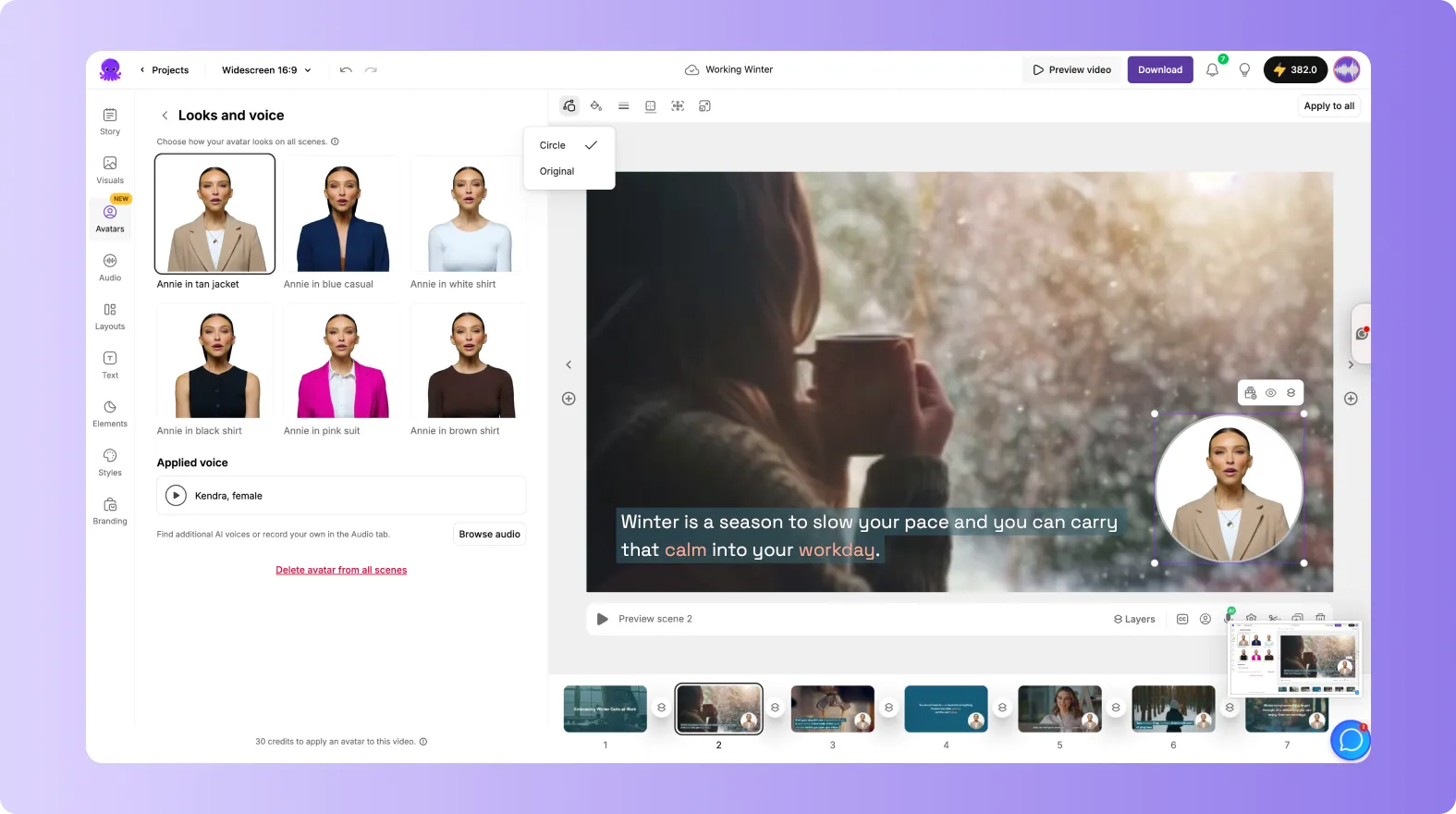The width and height of the screenshot is (1456, 814).
Task: Select scene 3 thumbnail in timeline
Action: pos(833,709)
